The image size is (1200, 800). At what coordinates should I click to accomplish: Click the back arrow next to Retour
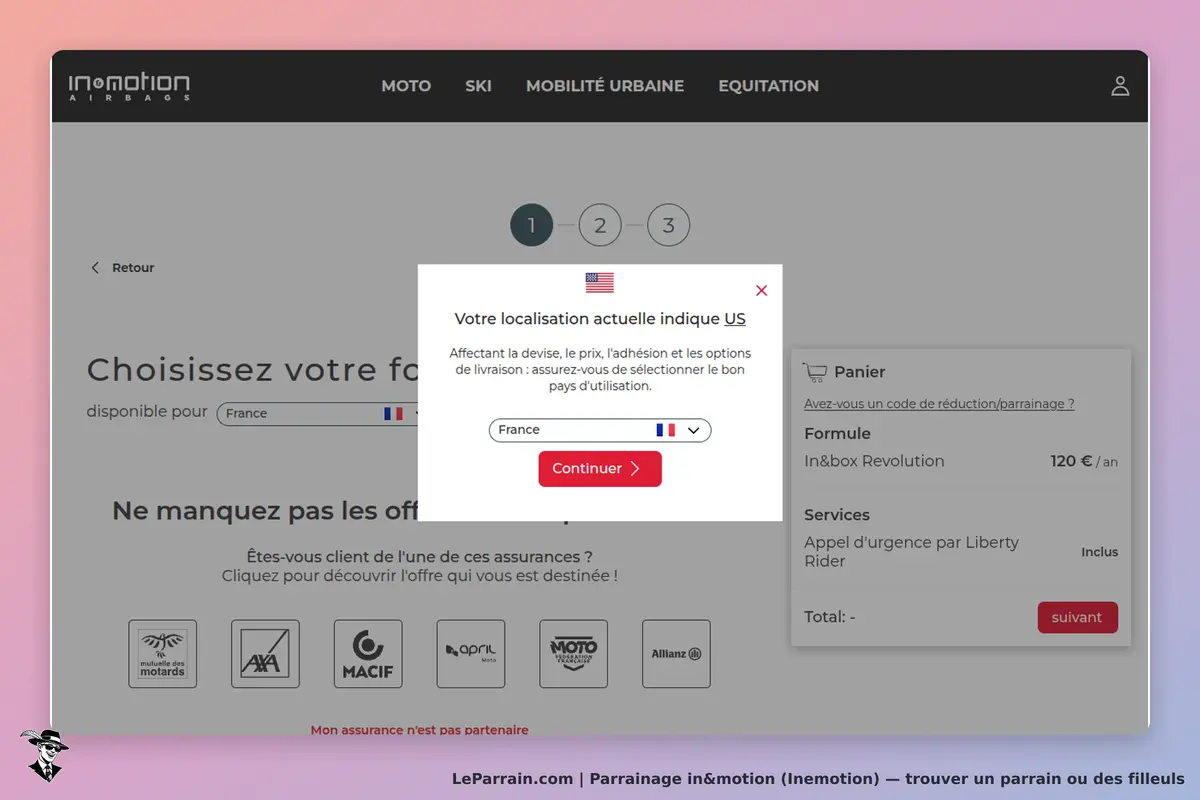[x=95, y=268]
